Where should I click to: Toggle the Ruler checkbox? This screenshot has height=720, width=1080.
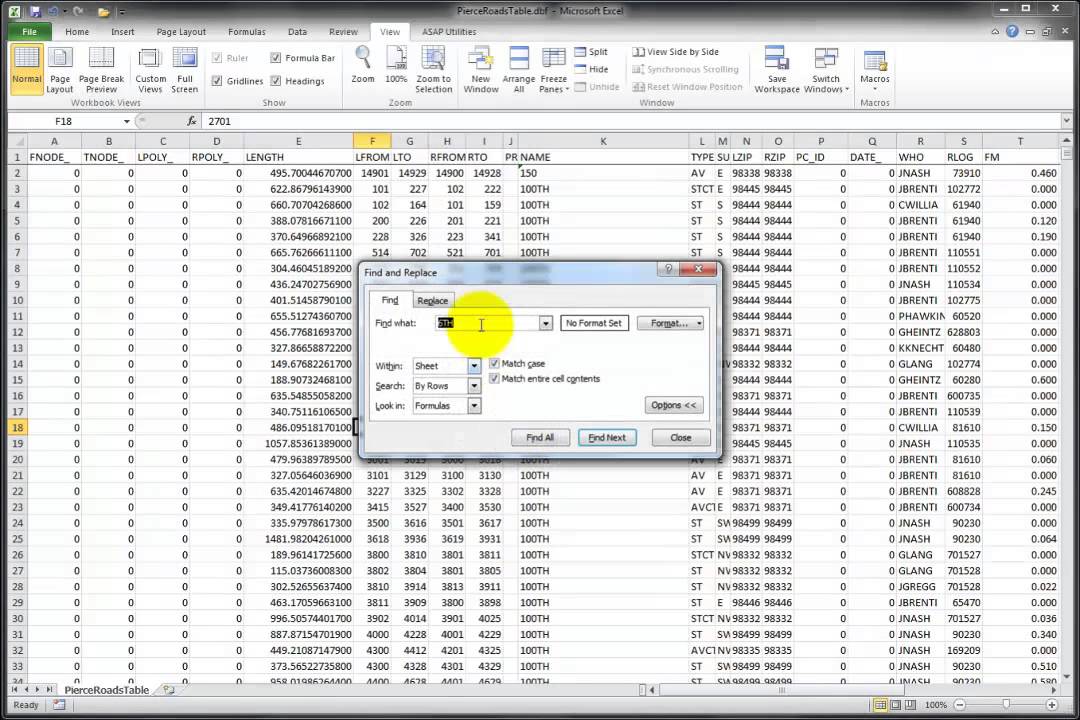pos(217,58)
